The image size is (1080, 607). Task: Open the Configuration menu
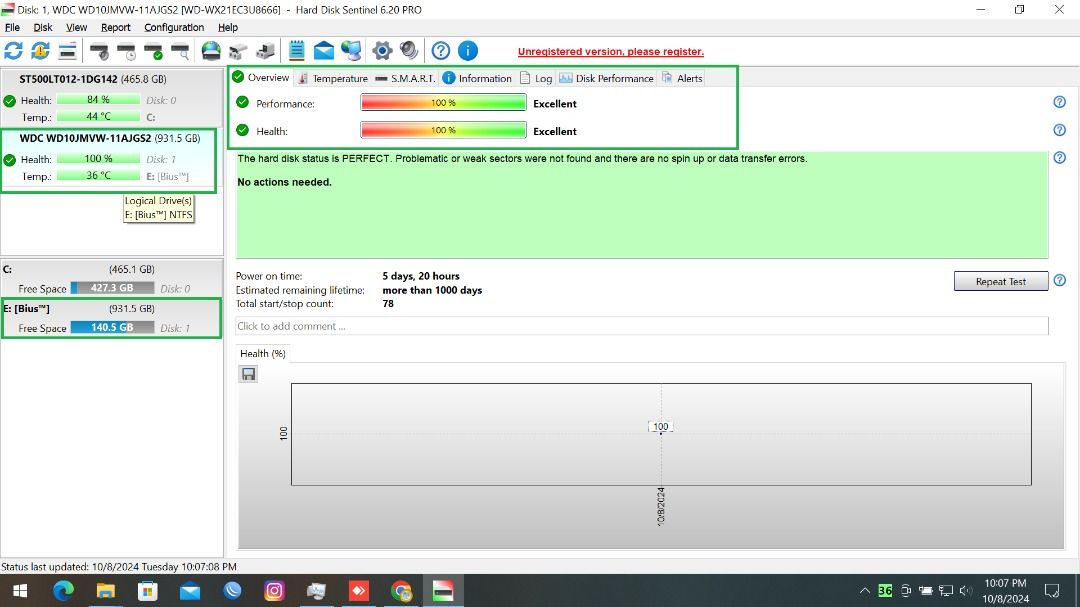click(x=174, y=28)
